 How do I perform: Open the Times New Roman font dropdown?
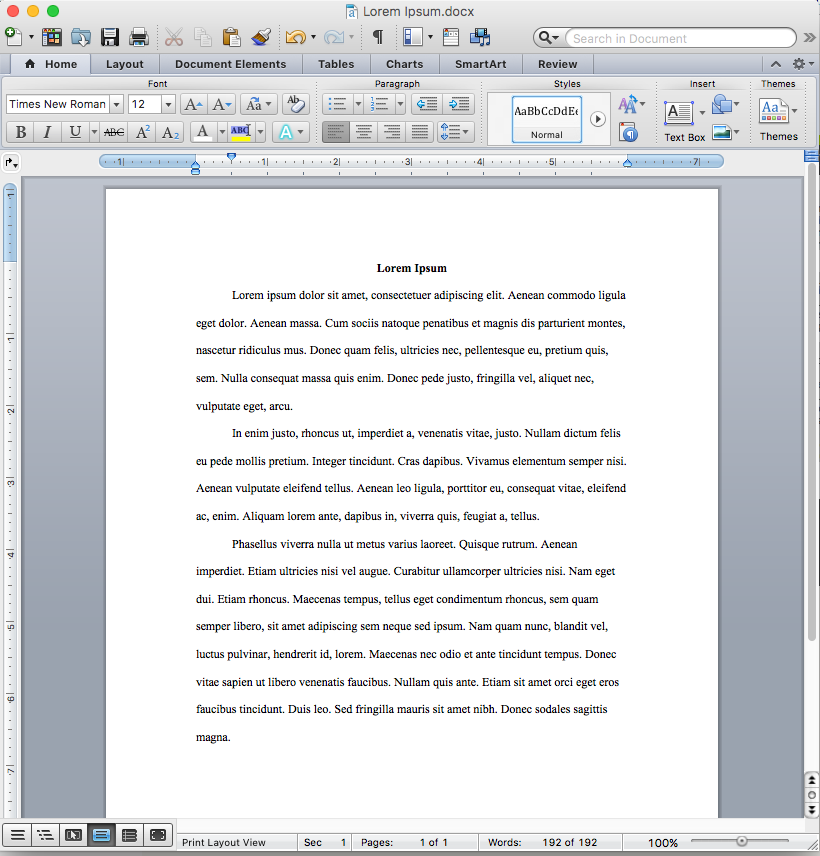click(117, 104)
